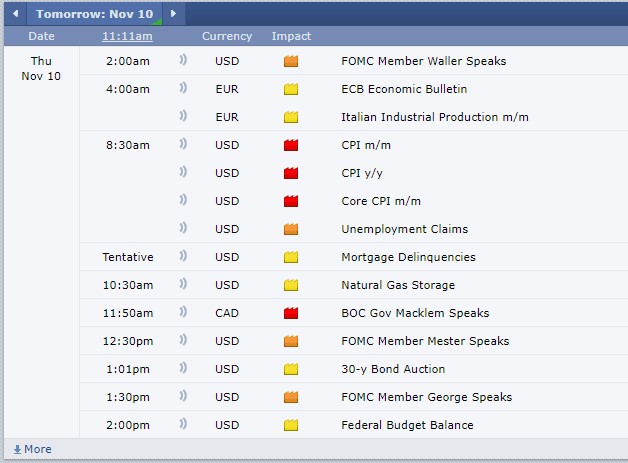628x463 pixels.
Task: Open the Federal Budget Balance event
Action: coord(407,425)
